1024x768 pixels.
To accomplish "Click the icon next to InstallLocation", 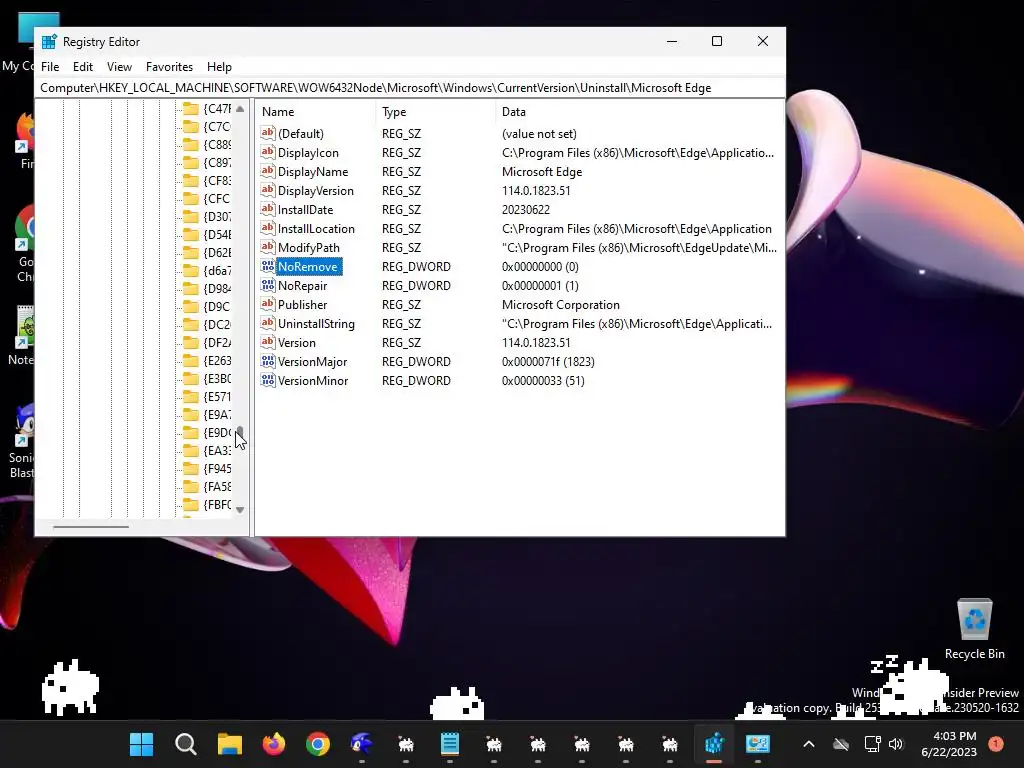I will coord(268,228).
